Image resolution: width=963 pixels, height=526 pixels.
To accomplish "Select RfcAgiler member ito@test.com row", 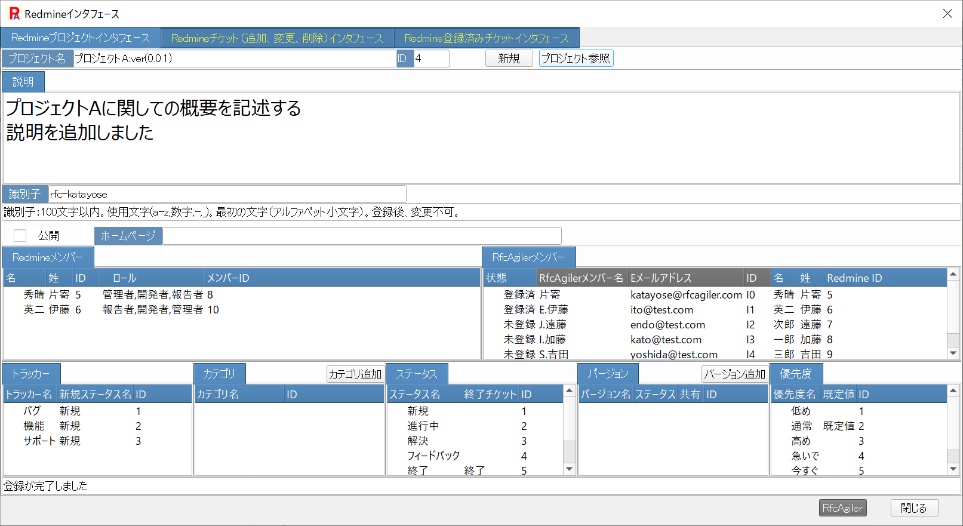I will pos(715,310).
